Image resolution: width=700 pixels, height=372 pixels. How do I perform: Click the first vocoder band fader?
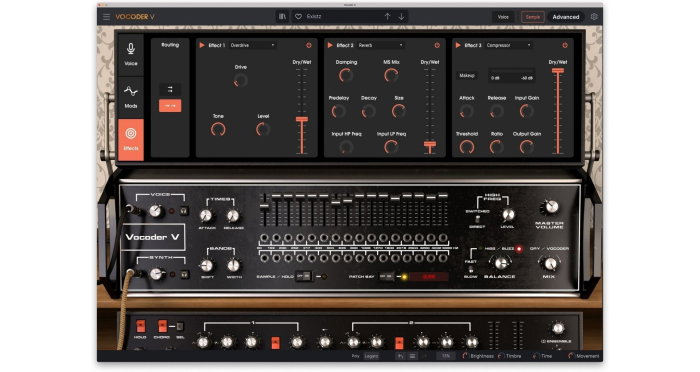point(264,206)
